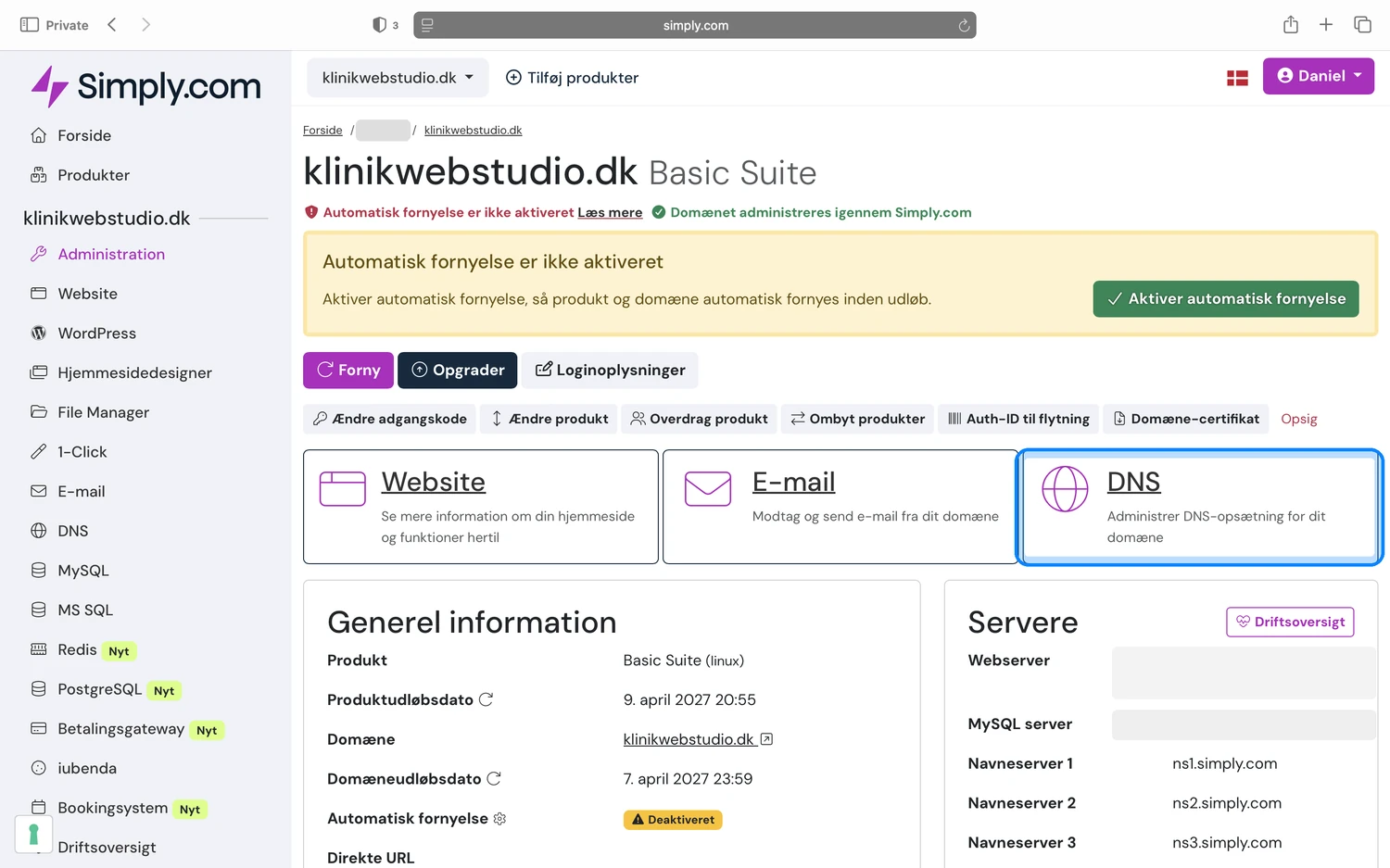
Task: Open the accessibility widget icon bottom-left
Action: (x=33, y=835)
